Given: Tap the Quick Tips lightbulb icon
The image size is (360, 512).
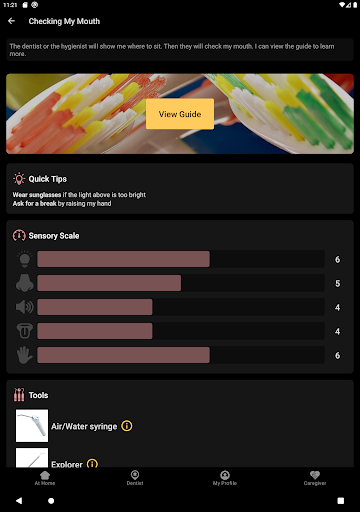Looking at the screenshot, I should tap(19, 179).
